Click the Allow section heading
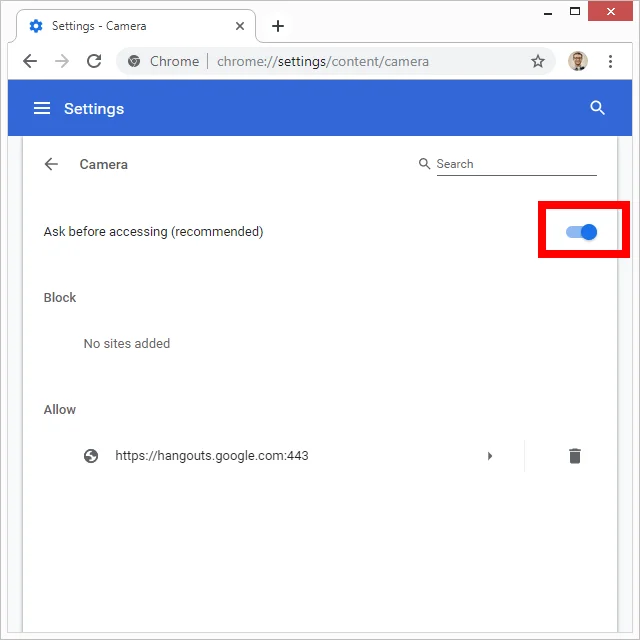 60,409
